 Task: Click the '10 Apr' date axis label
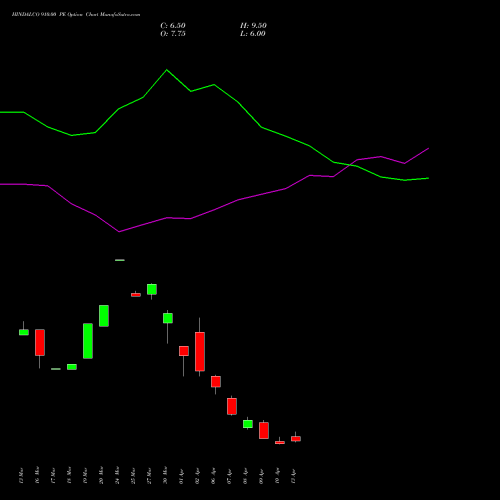tap(277, 475)
